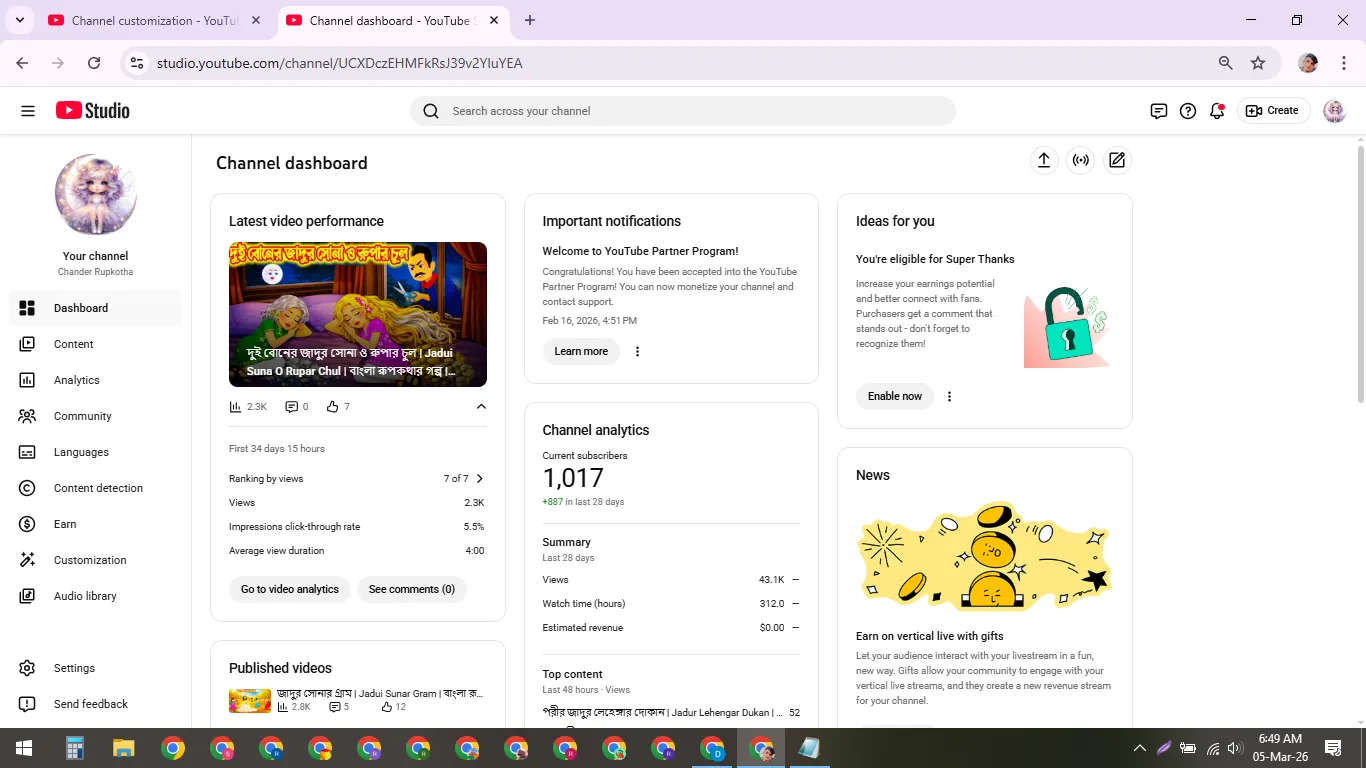Image resolution: width=1366 pixels, height=768 pixels.
Task: Click the upload videos arrow icon
Action: [1044, 160]
